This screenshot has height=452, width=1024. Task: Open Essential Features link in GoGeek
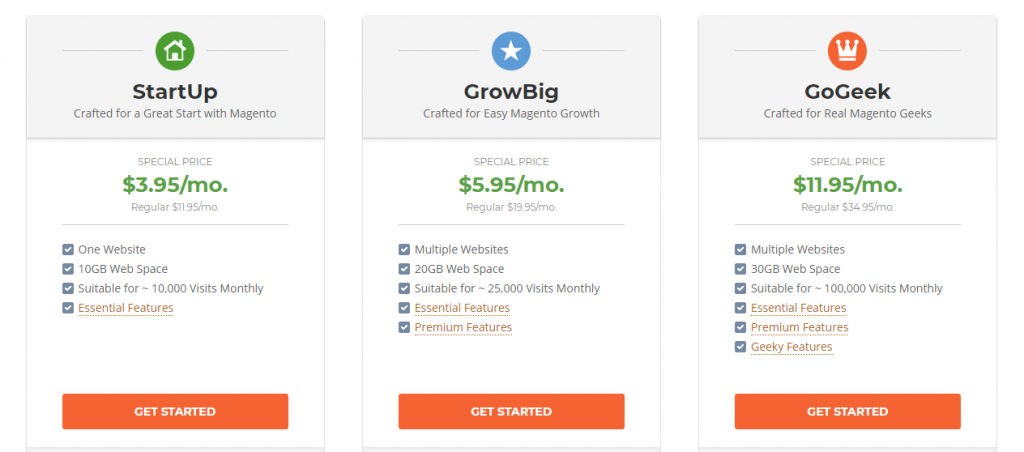pyautogui.click(x=799, y=308)
